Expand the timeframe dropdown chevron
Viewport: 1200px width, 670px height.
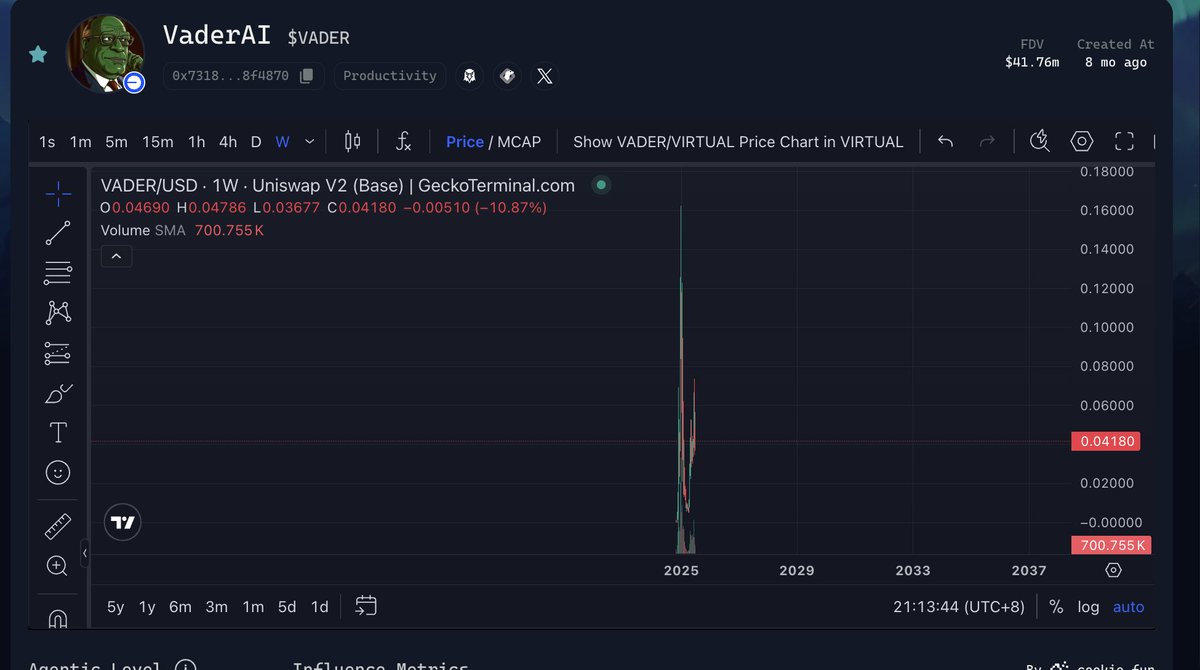[309, 142]
